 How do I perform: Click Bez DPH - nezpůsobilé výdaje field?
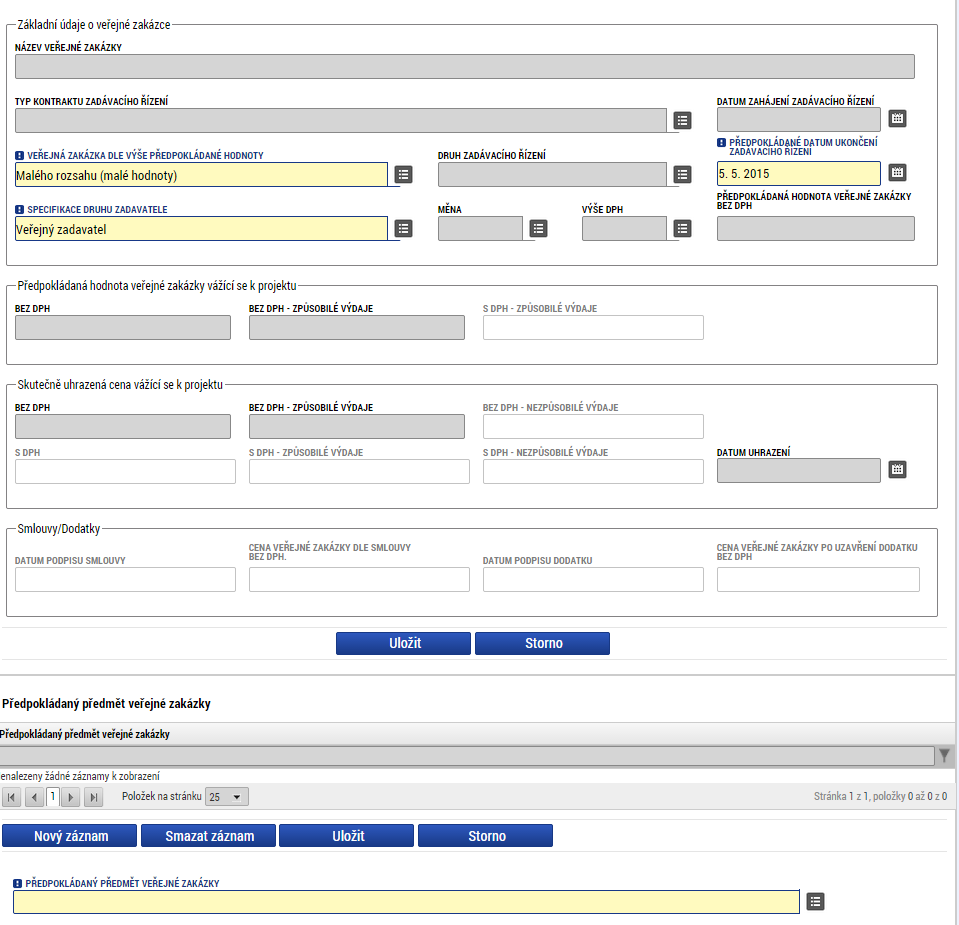coord(593,426)
